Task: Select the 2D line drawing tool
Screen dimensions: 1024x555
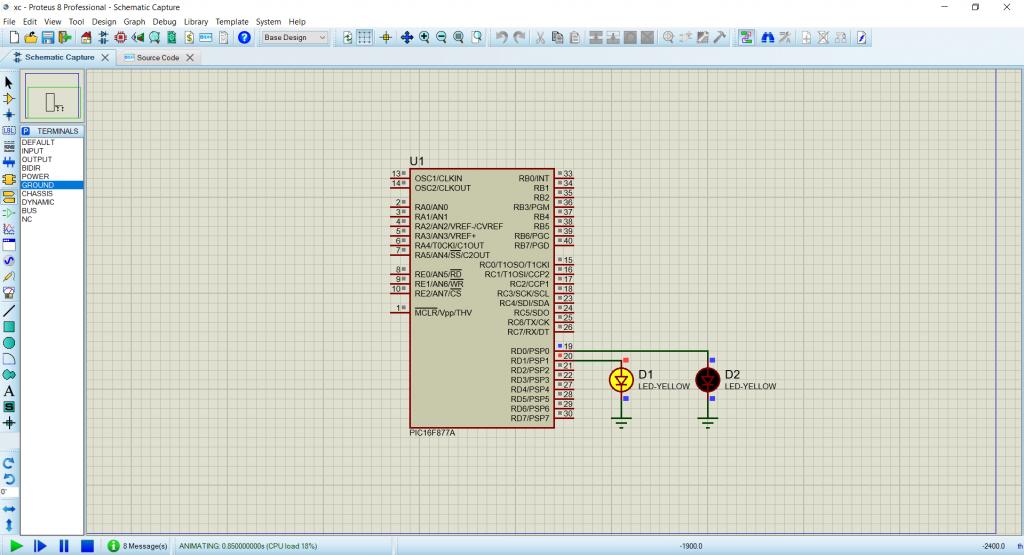Action: point(9,311)
